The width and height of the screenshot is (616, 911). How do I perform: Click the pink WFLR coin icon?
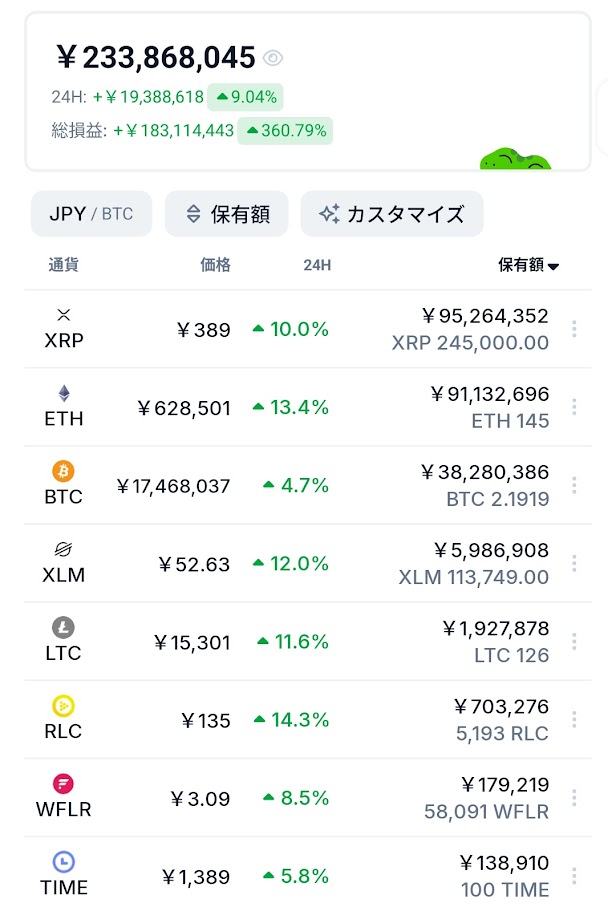[64, 784]
